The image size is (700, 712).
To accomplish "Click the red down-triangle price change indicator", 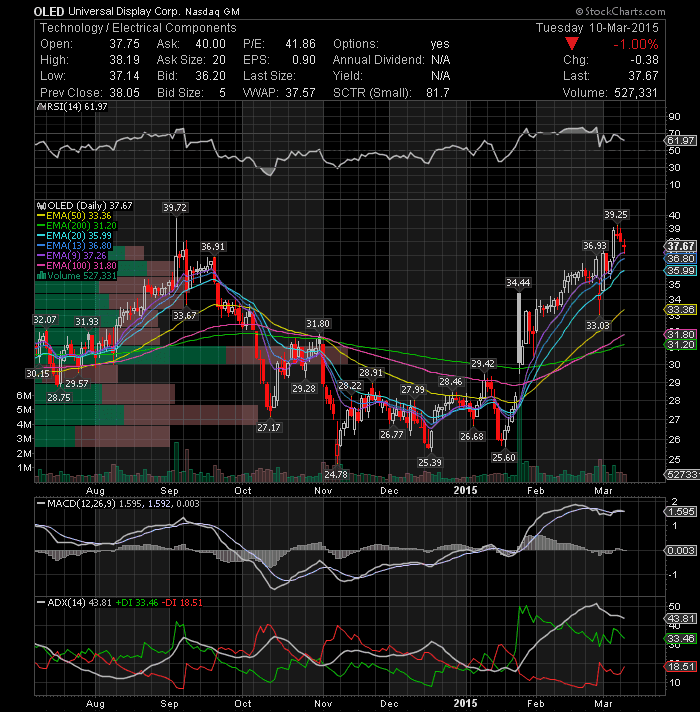I will pos(572,44).
